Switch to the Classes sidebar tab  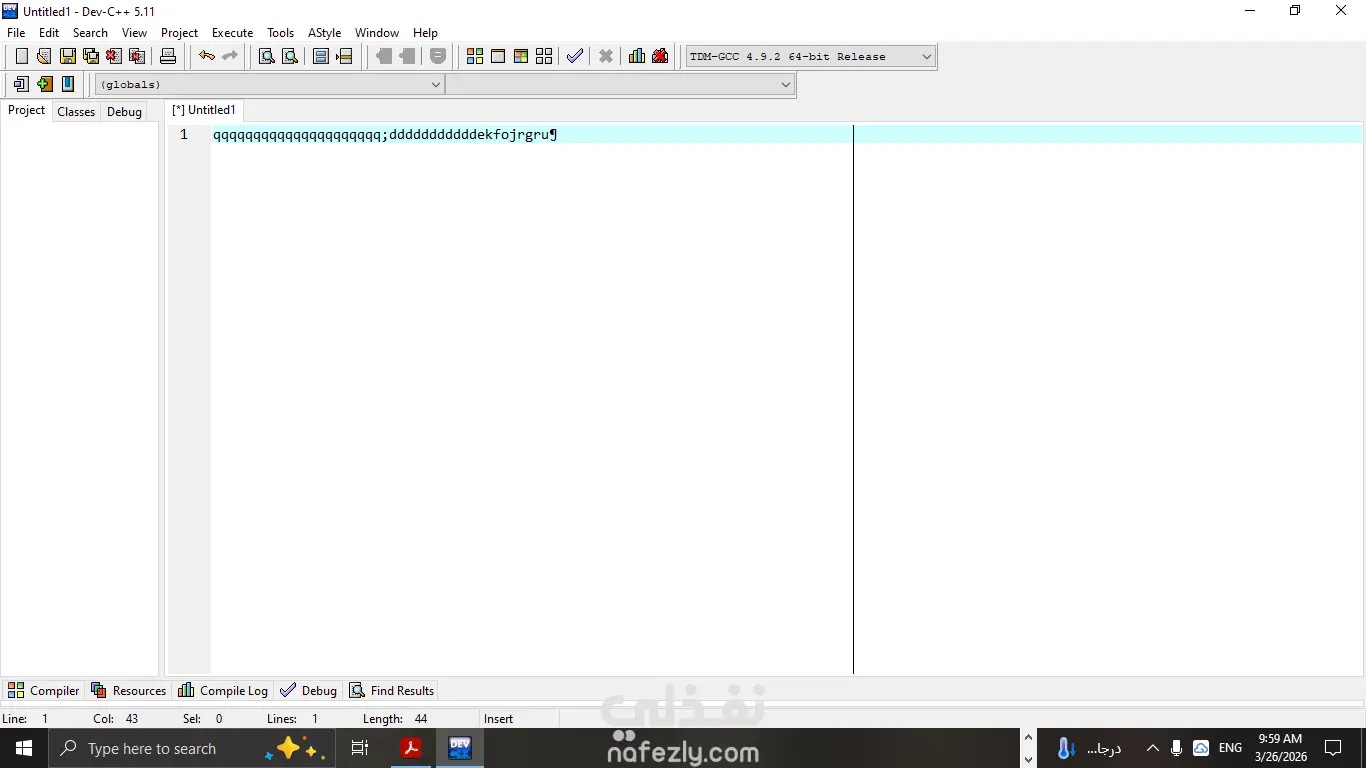pos(76,112)
